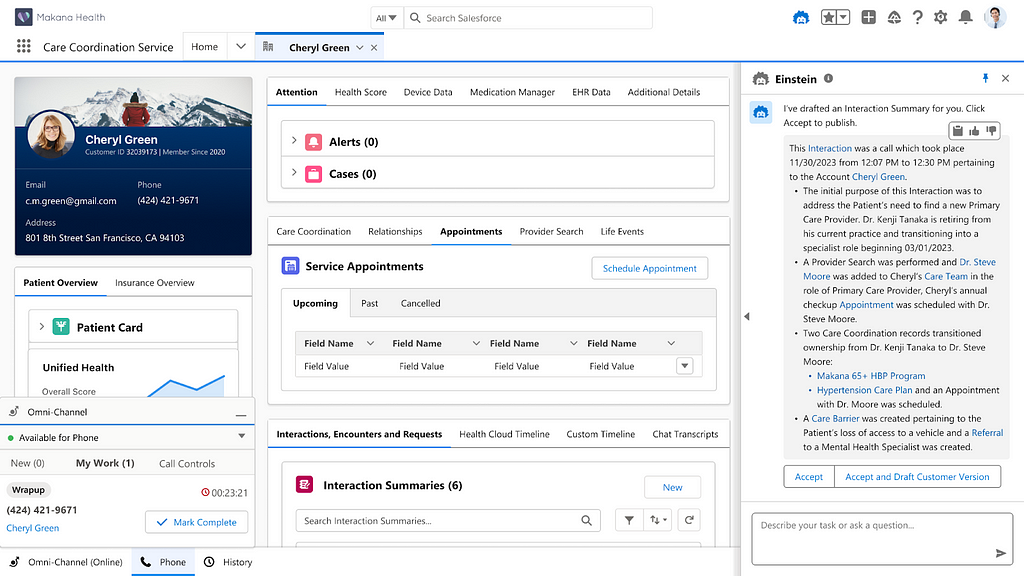
Task: Open the Omni-Channel (Online) utility item
Action: [x=66, y=562]
